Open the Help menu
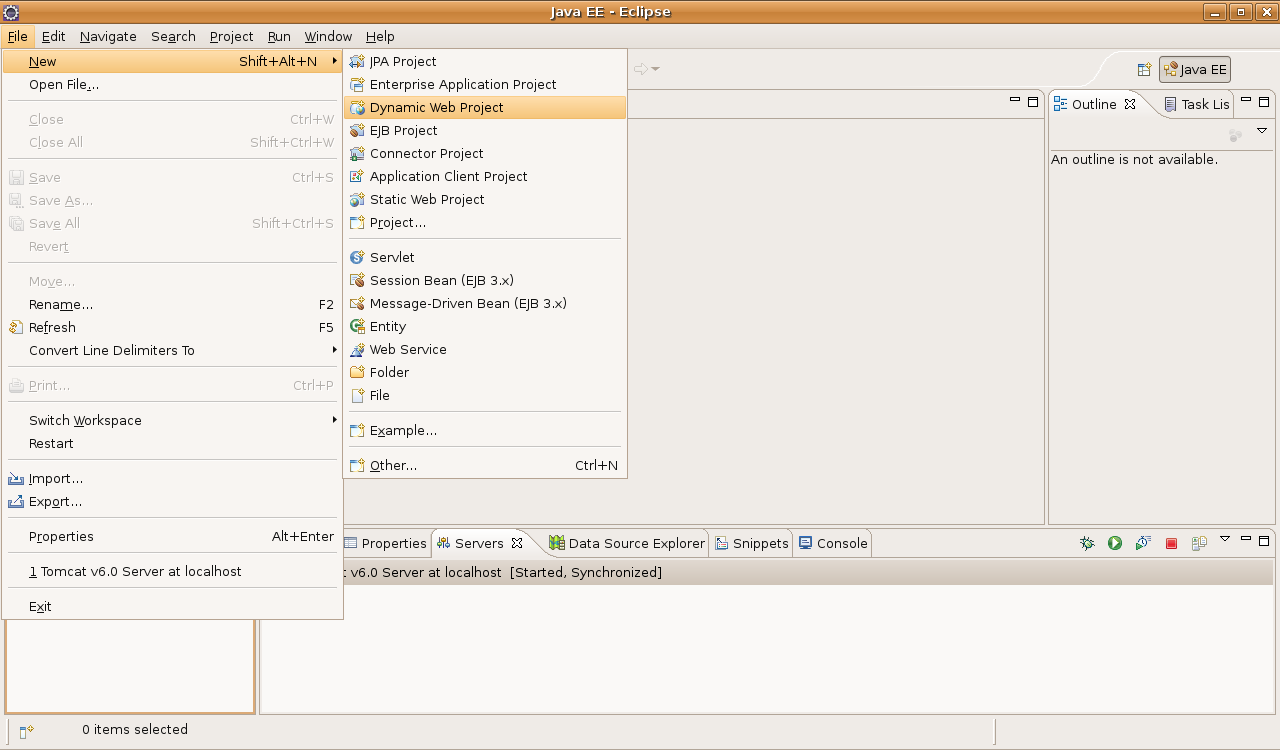 380,36
